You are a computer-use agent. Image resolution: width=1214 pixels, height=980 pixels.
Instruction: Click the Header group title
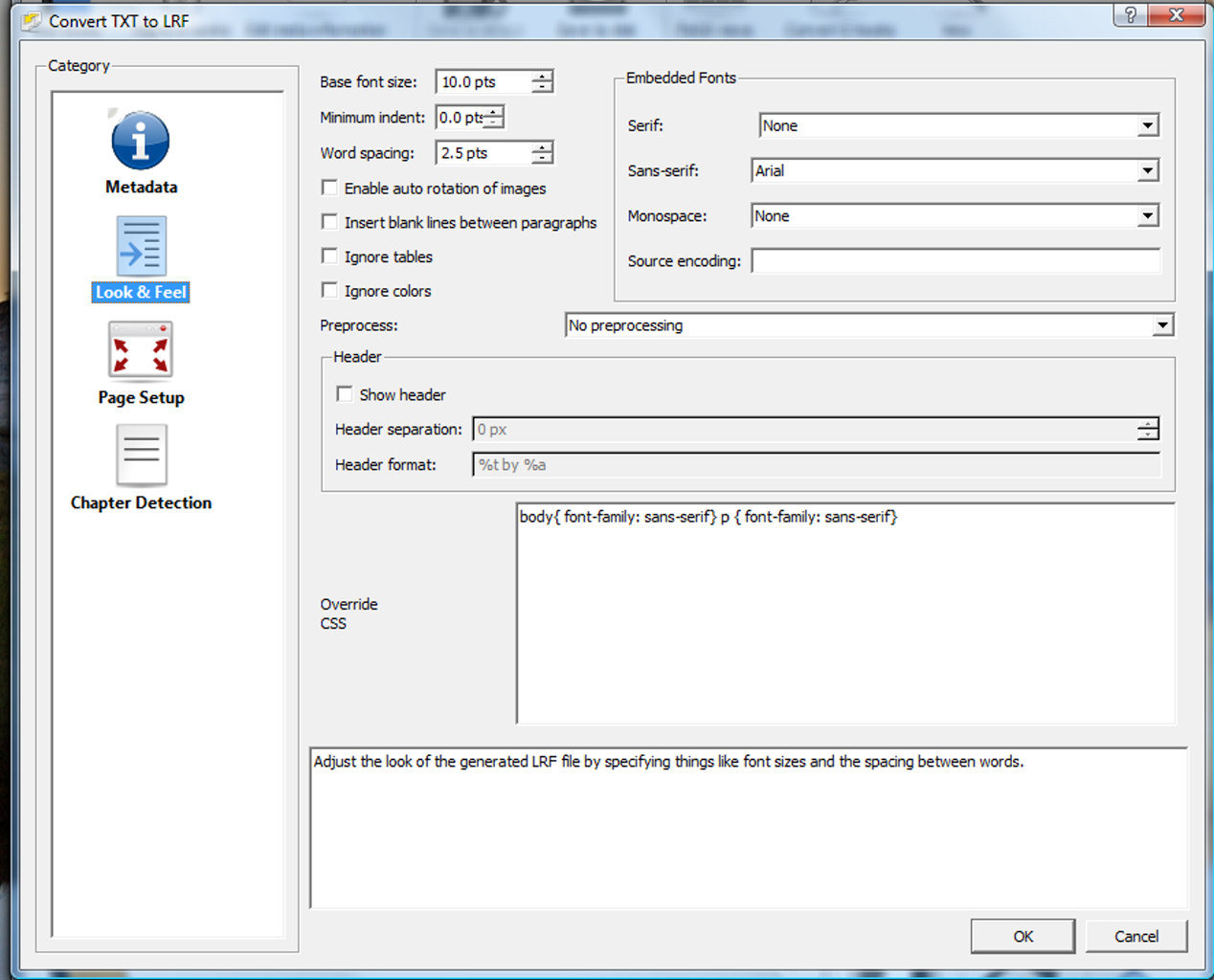click(357, 356)
